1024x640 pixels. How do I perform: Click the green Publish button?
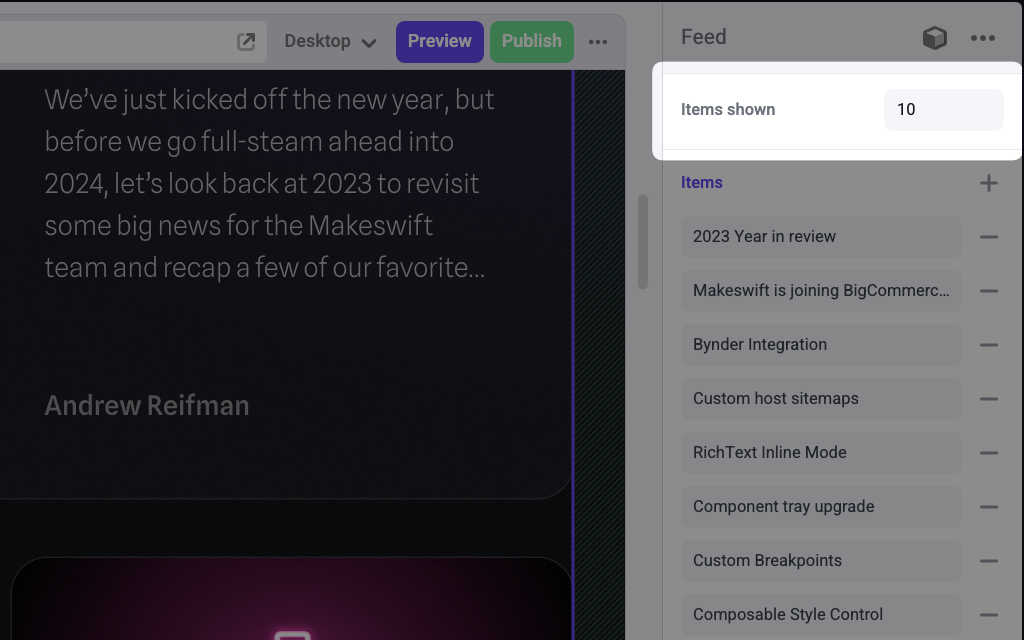click(x=532, y=42)
